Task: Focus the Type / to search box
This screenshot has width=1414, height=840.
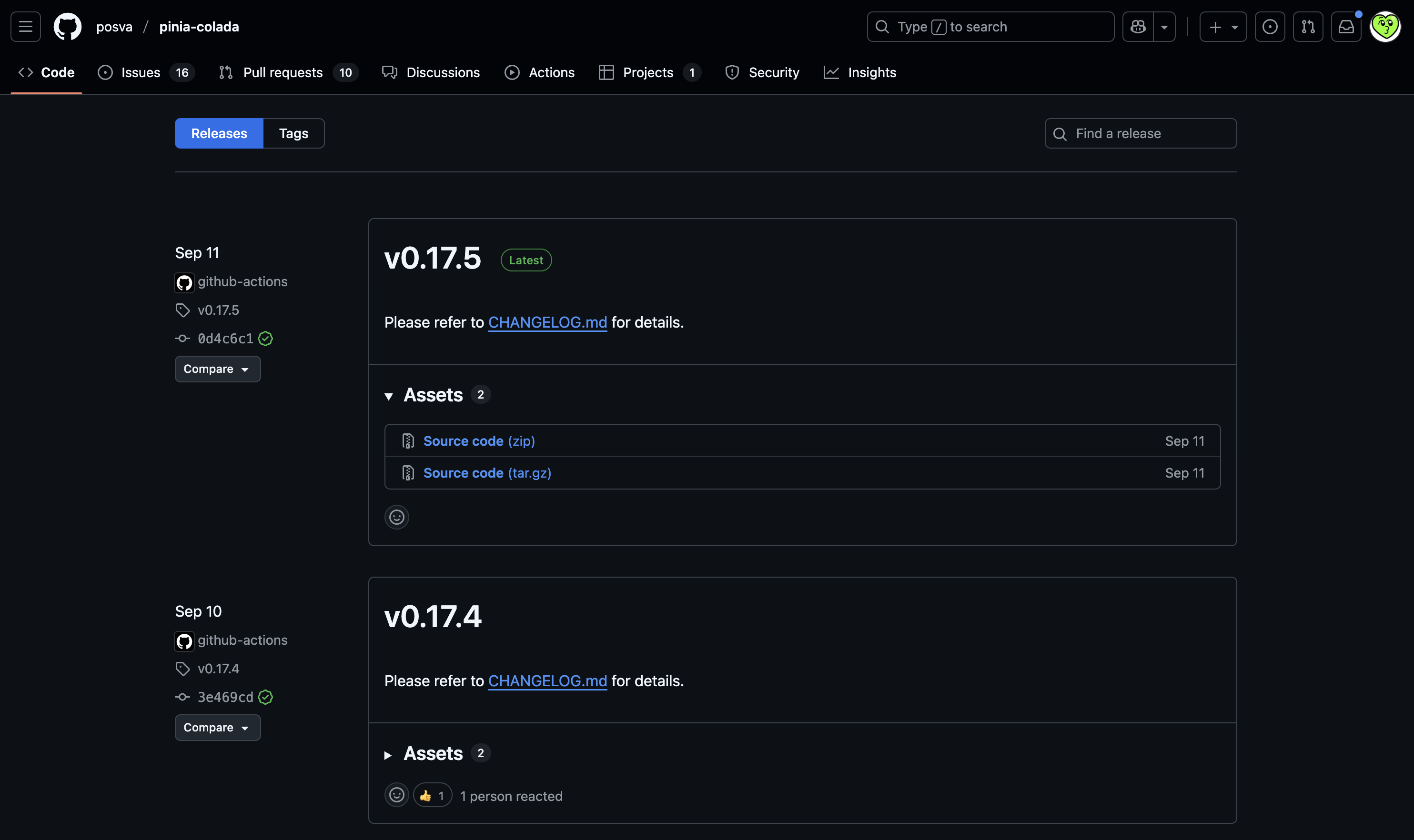Action: [990, 27]
